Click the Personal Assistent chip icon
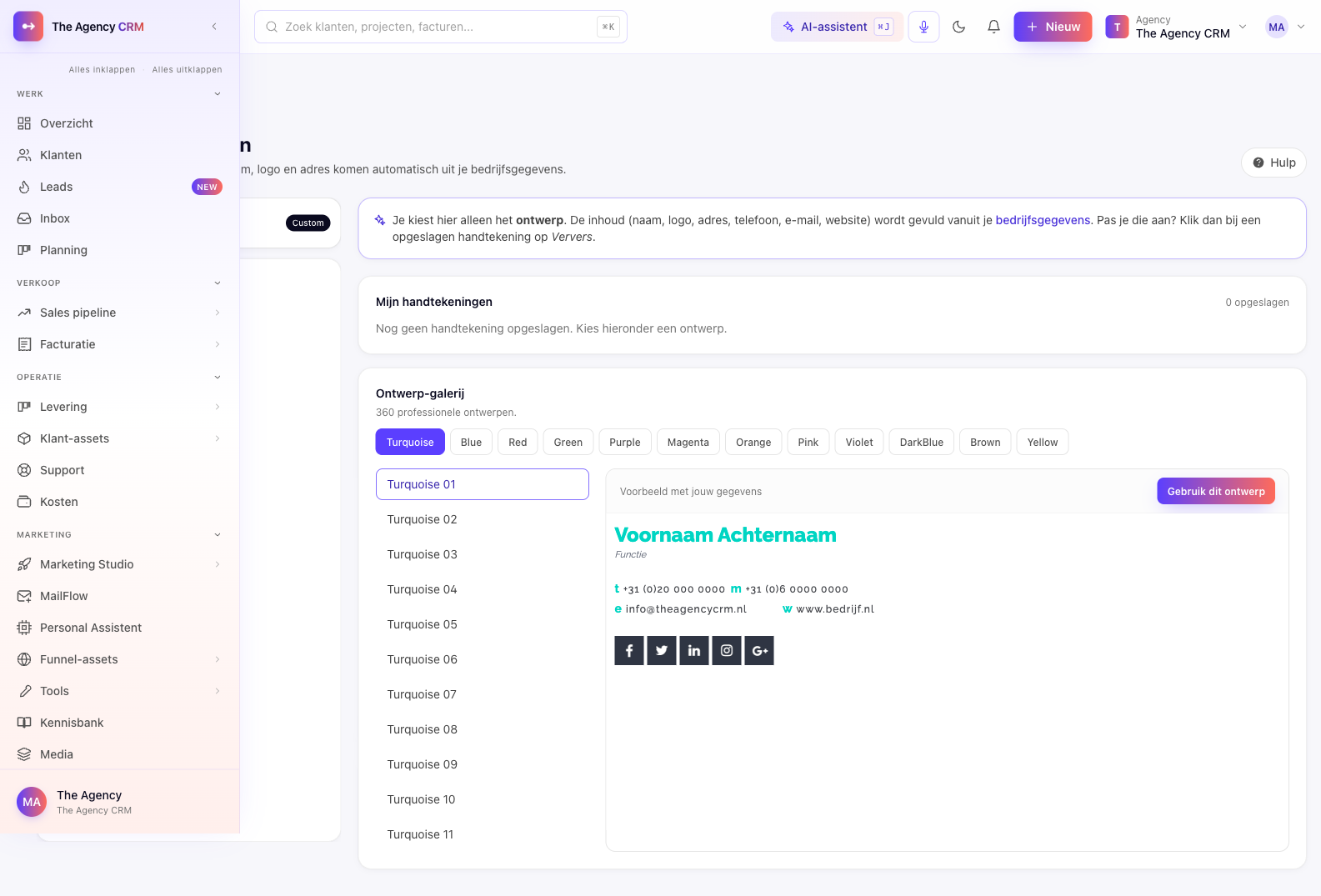1321x896 pixels. click(24, 628)
